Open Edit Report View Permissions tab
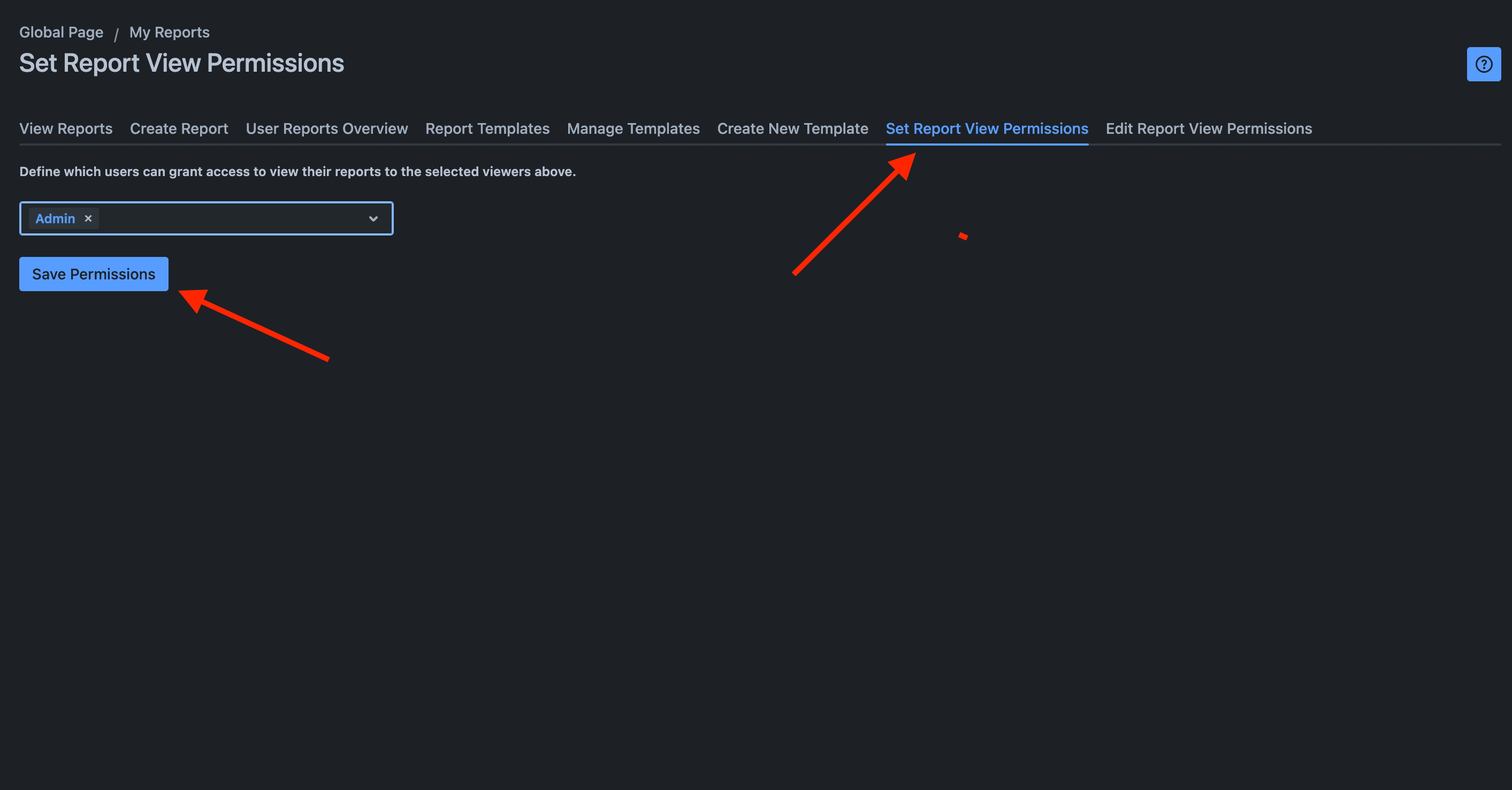1512x790 pixels. [1209, 128]
